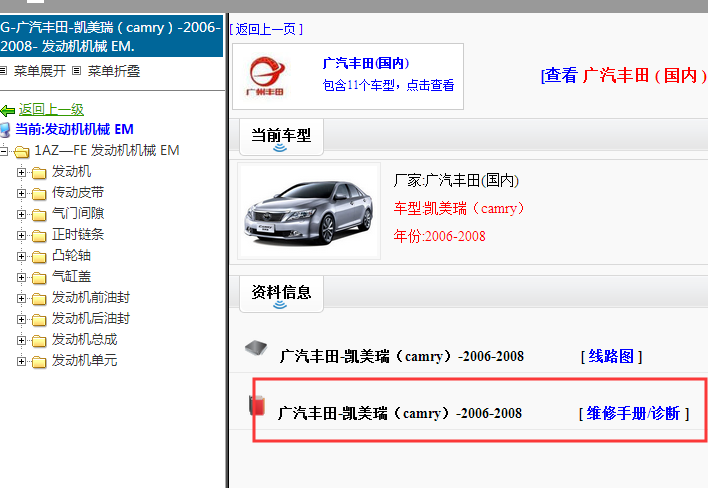Click the 气门间隙 folder icon
708x488 pixels.
(39, 215)
